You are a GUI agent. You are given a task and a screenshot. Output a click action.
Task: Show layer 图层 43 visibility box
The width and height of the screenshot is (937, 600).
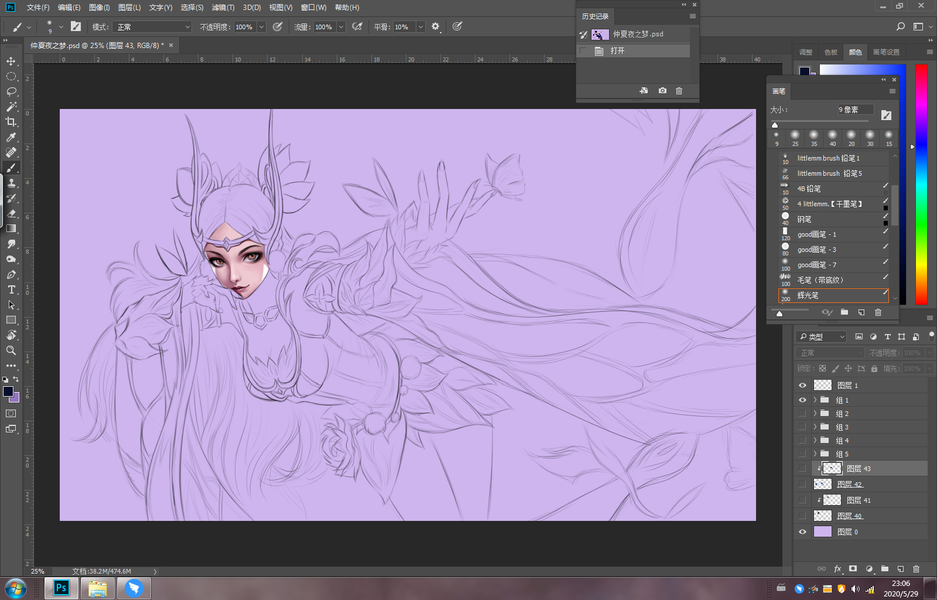point(802,469)
